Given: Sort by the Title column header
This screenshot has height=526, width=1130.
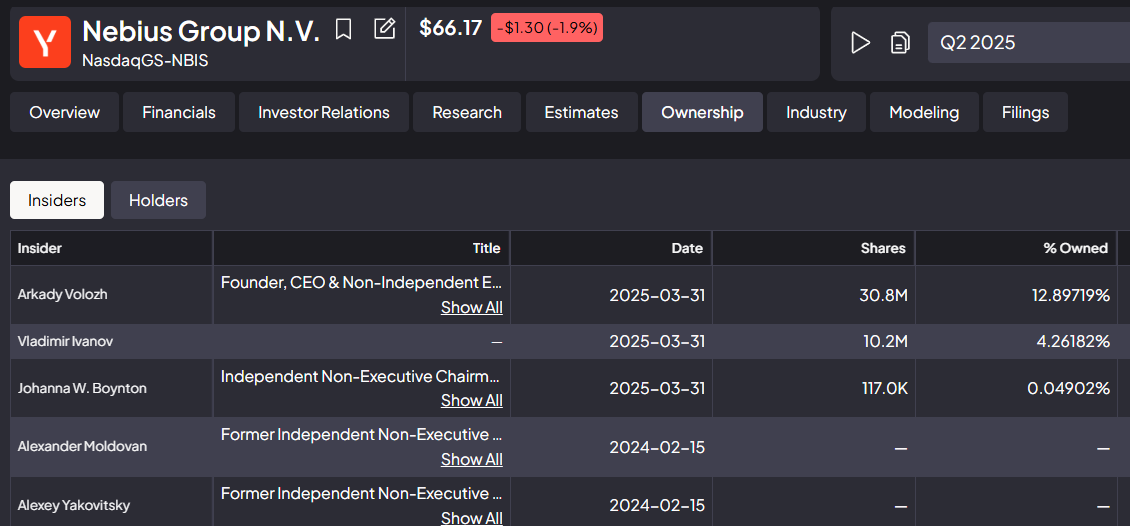Looking at the screenshot, I should coord(362,248).
